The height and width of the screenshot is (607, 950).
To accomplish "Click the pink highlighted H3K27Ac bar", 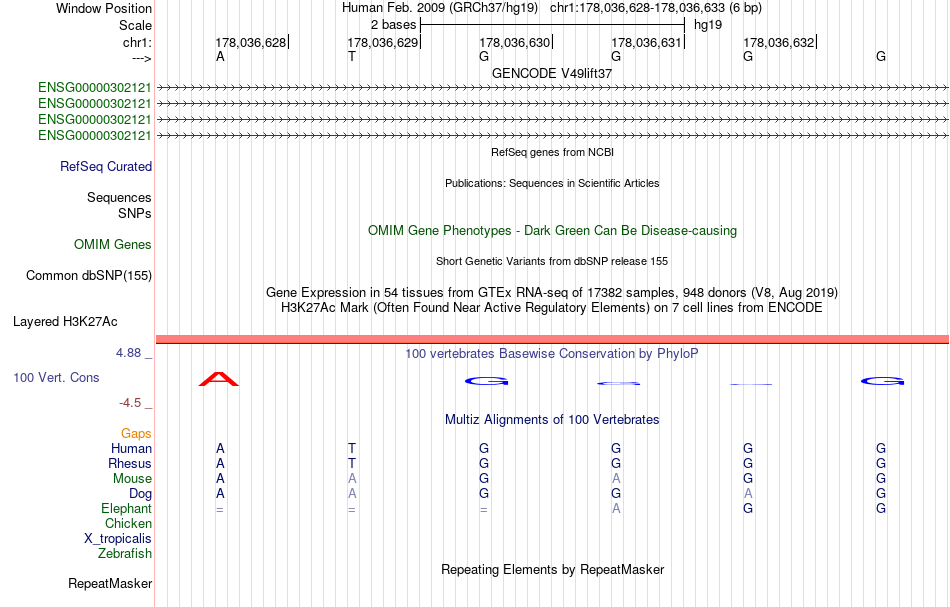I will (552, 339).
